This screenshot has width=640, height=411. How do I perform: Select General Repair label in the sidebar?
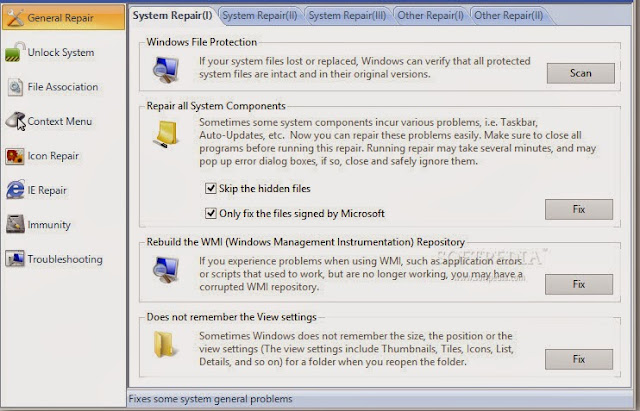tap(60, 18)
